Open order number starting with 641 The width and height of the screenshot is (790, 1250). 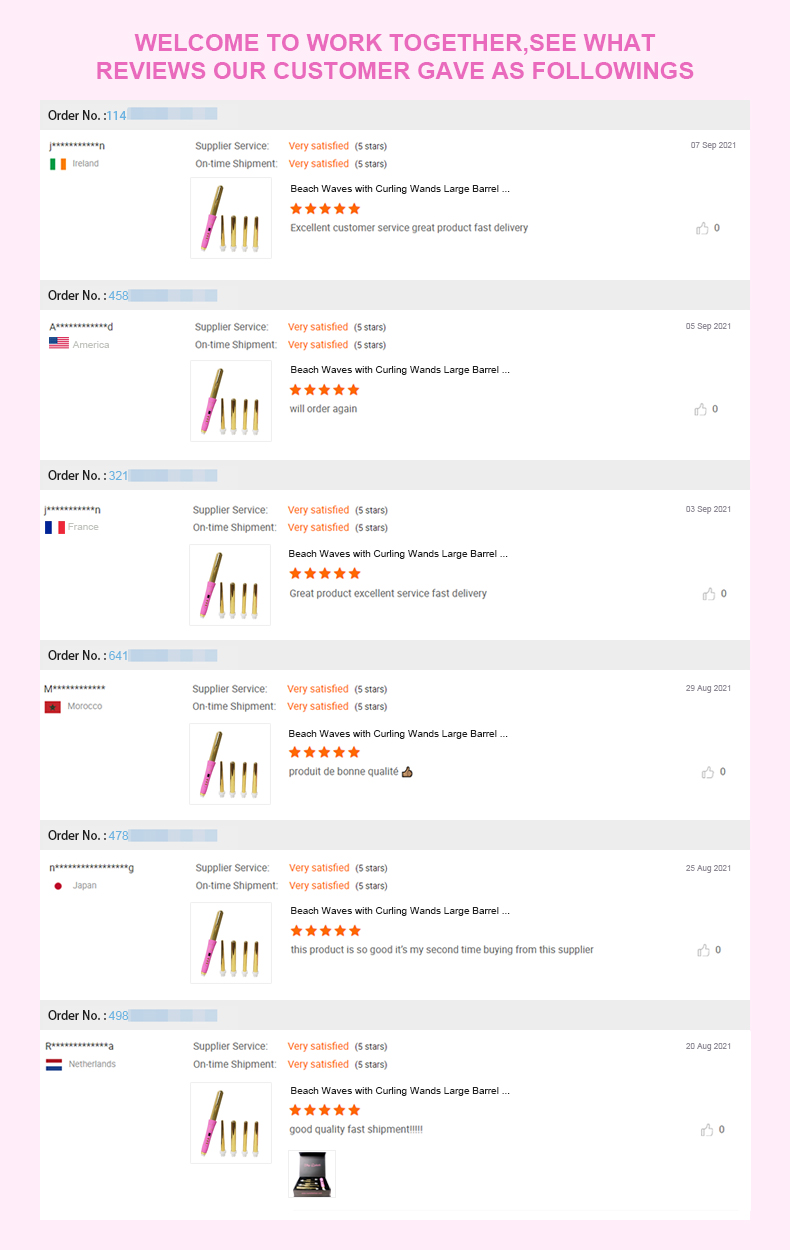(x=162, y=655)
